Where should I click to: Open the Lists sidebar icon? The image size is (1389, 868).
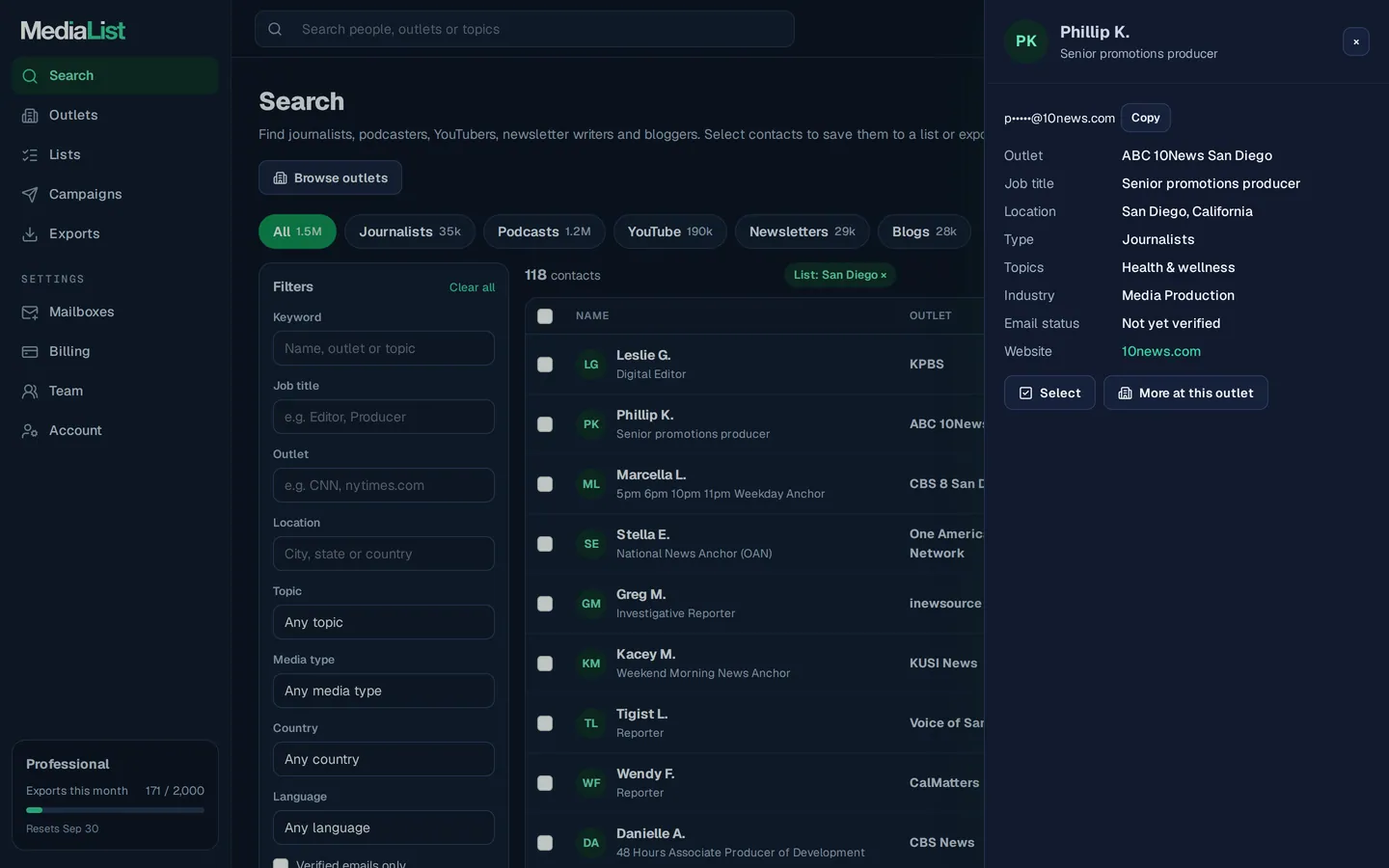tap(30, 155)
